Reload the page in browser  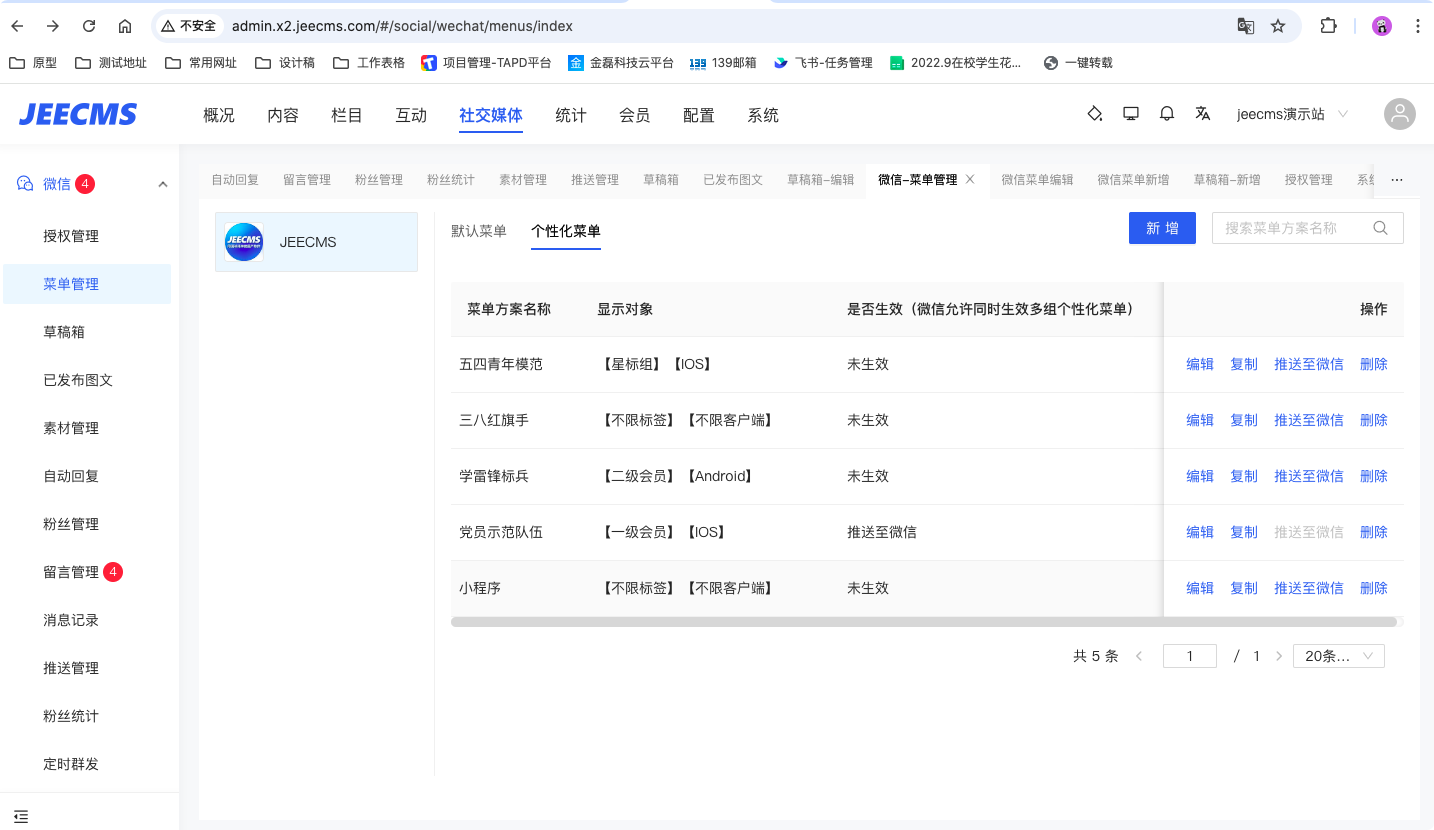[x=89, y=26]
